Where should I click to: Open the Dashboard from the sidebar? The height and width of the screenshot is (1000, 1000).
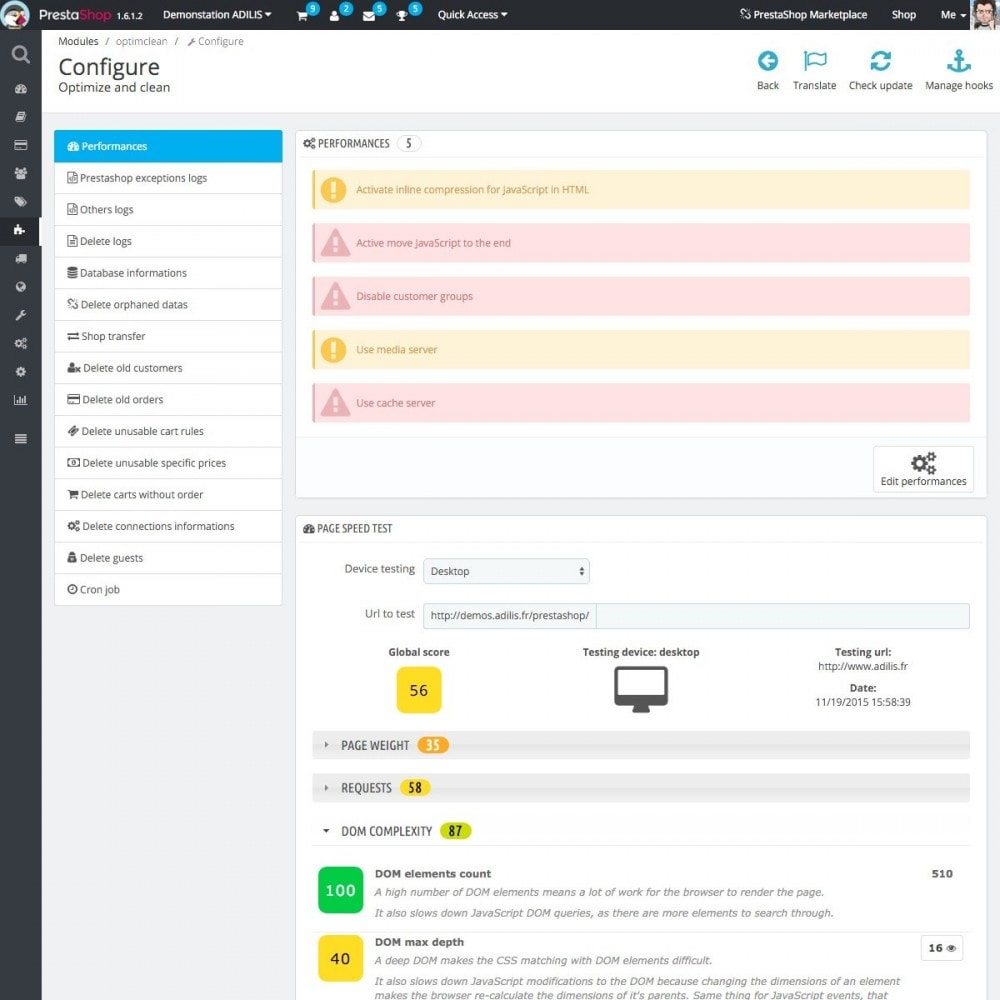(20, 89)
